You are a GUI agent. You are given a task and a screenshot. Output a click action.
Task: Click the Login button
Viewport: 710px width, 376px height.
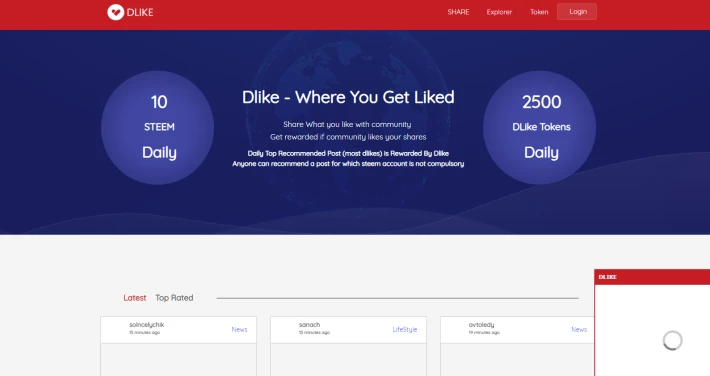577,12
